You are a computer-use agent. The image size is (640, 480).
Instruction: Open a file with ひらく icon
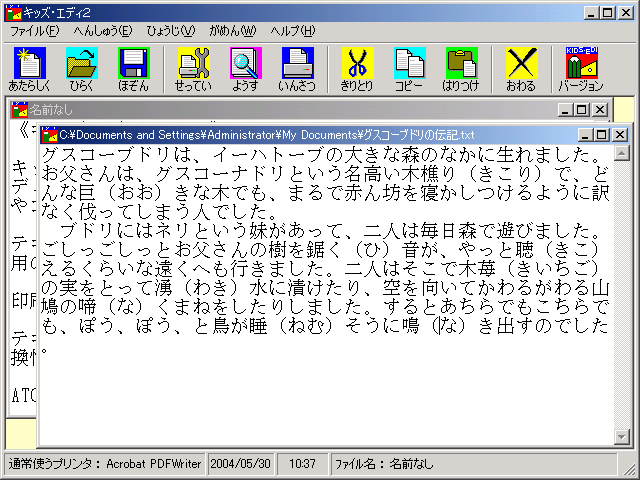pyautogui.click(x=82, y=69)
